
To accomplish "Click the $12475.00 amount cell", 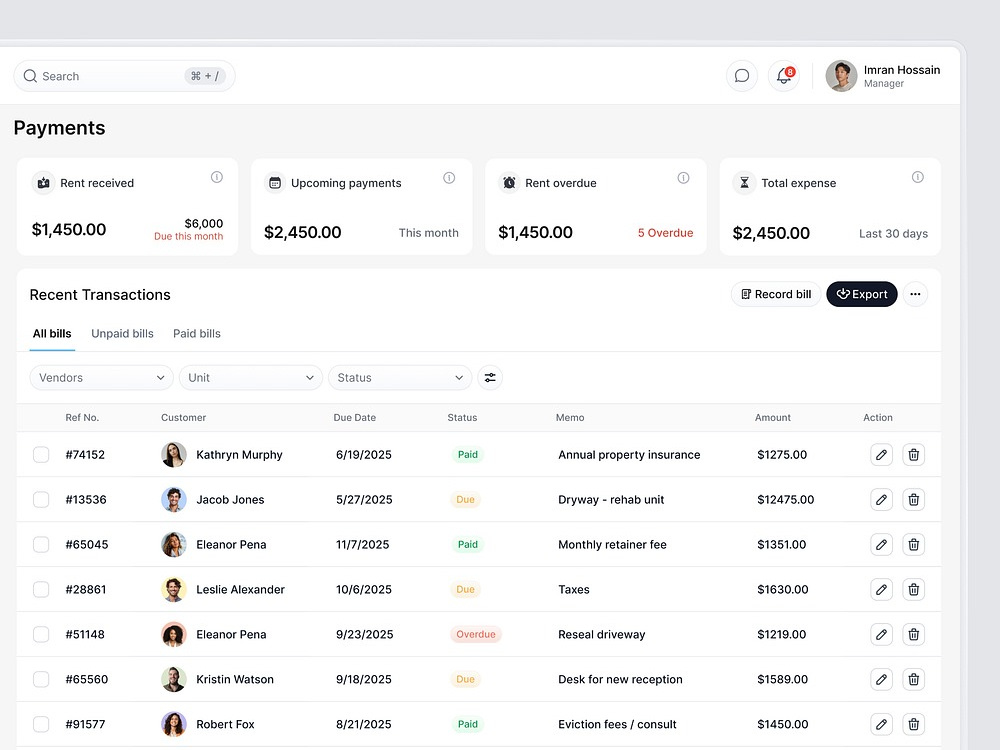I will point(786,499).
